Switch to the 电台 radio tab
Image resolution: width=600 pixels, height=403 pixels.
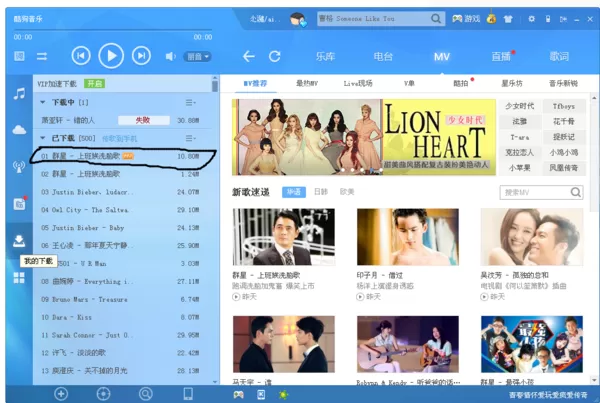pyautogui.click(x=383, y=57)
